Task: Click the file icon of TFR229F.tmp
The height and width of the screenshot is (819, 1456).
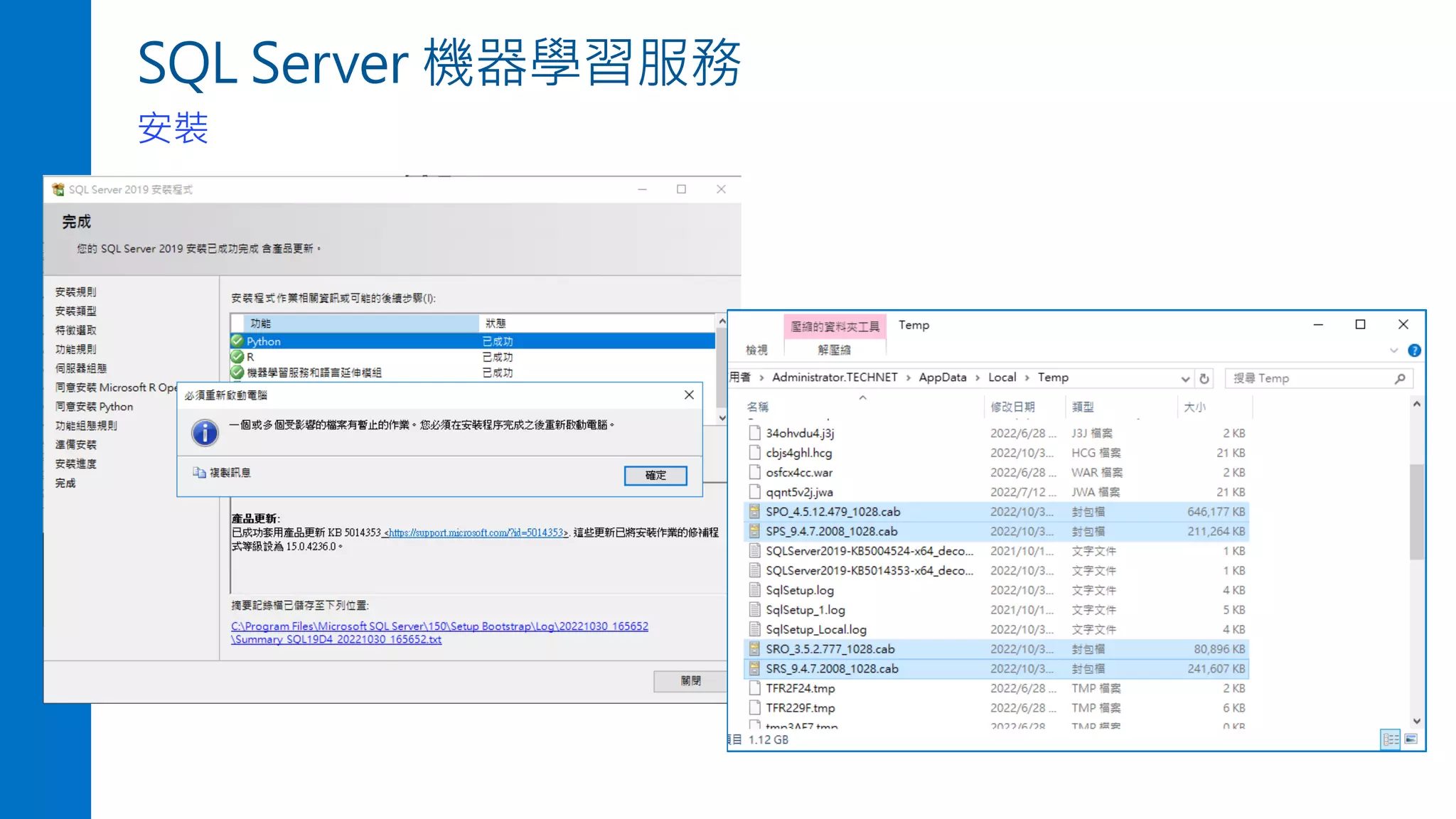Action: (x=754, y=708)
